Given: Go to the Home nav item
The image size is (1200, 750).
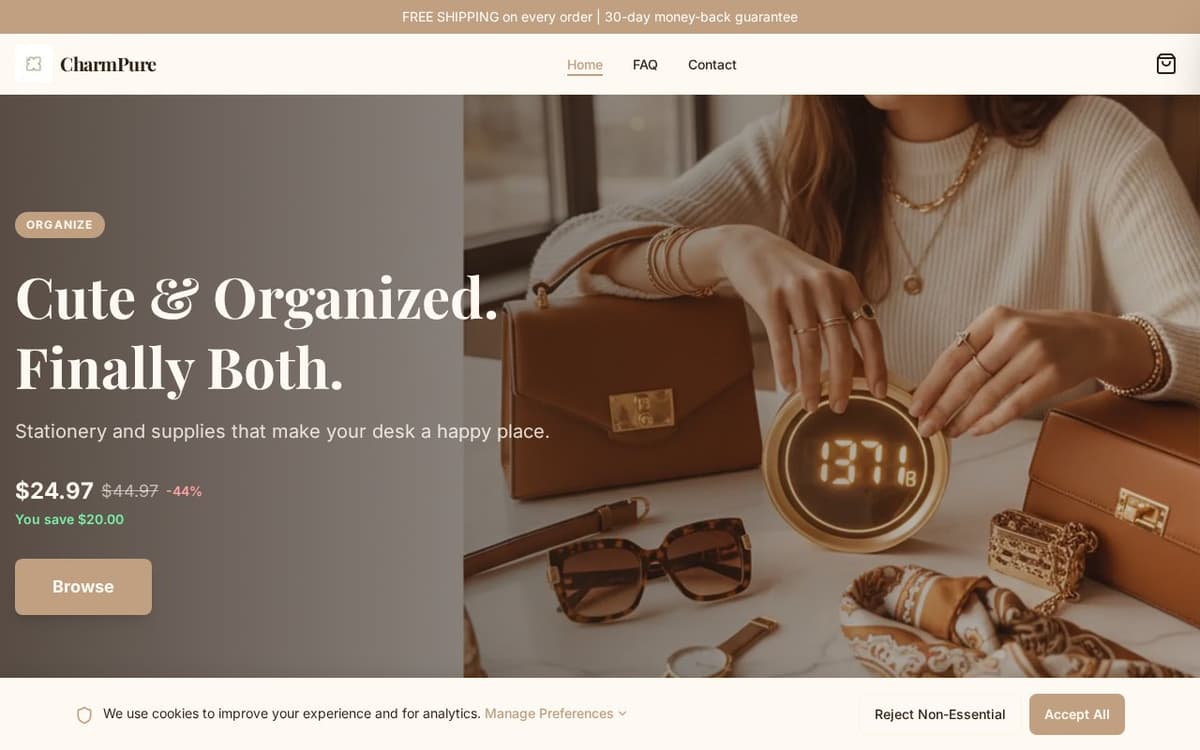Looking at the screenshot, I should coord(585,65).
